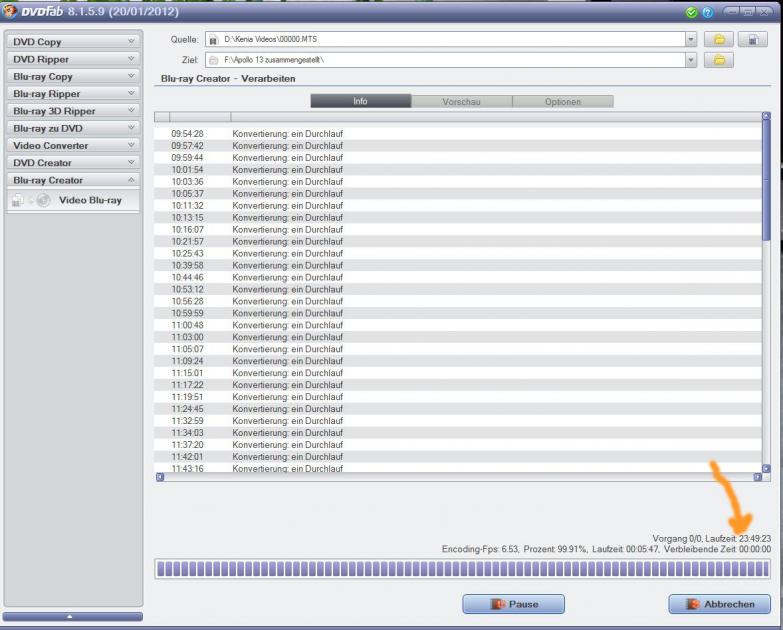Click the green checkmark update icon
Image resolution: width=783 pixels, height=630 pixels.
[691, 12]
